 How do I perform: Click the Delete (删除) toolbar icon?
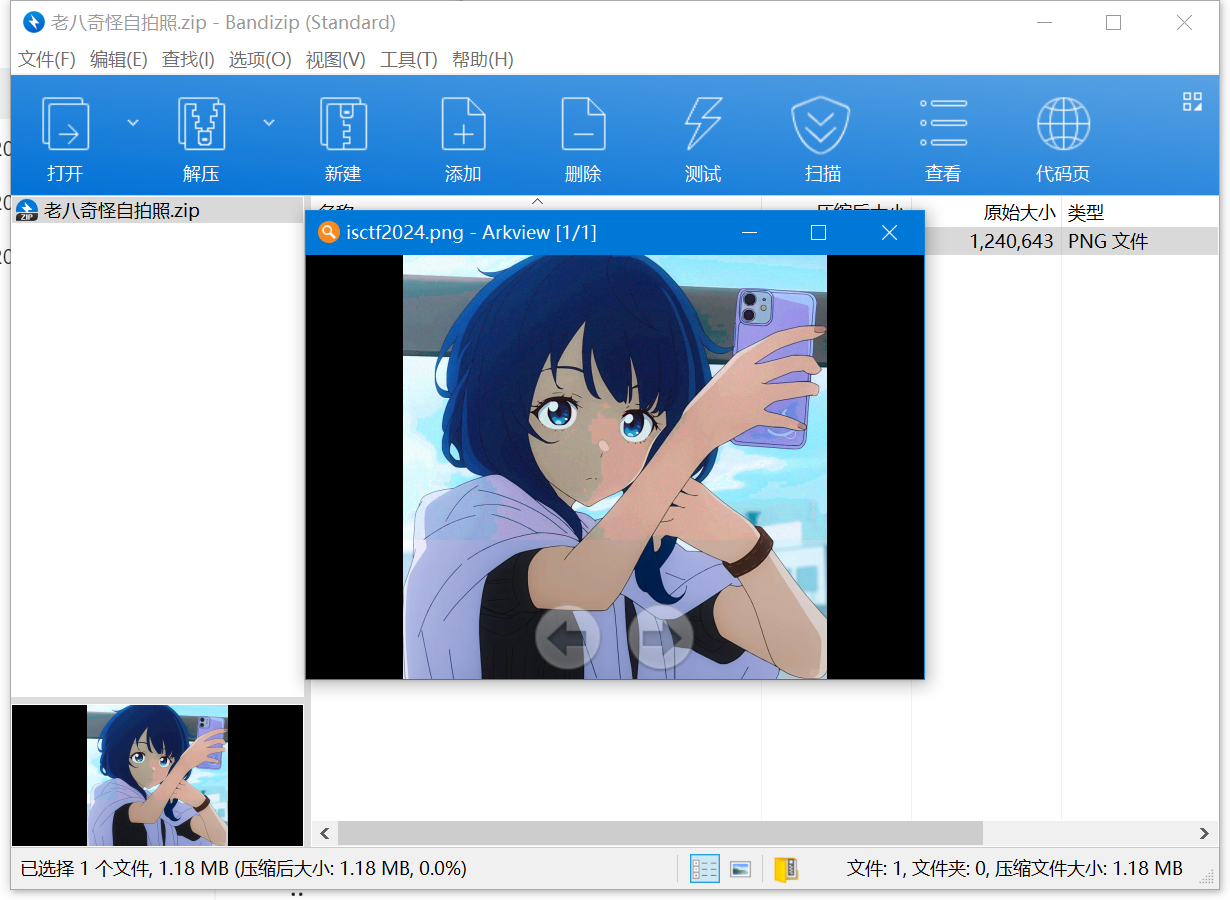tap(583, 124)
